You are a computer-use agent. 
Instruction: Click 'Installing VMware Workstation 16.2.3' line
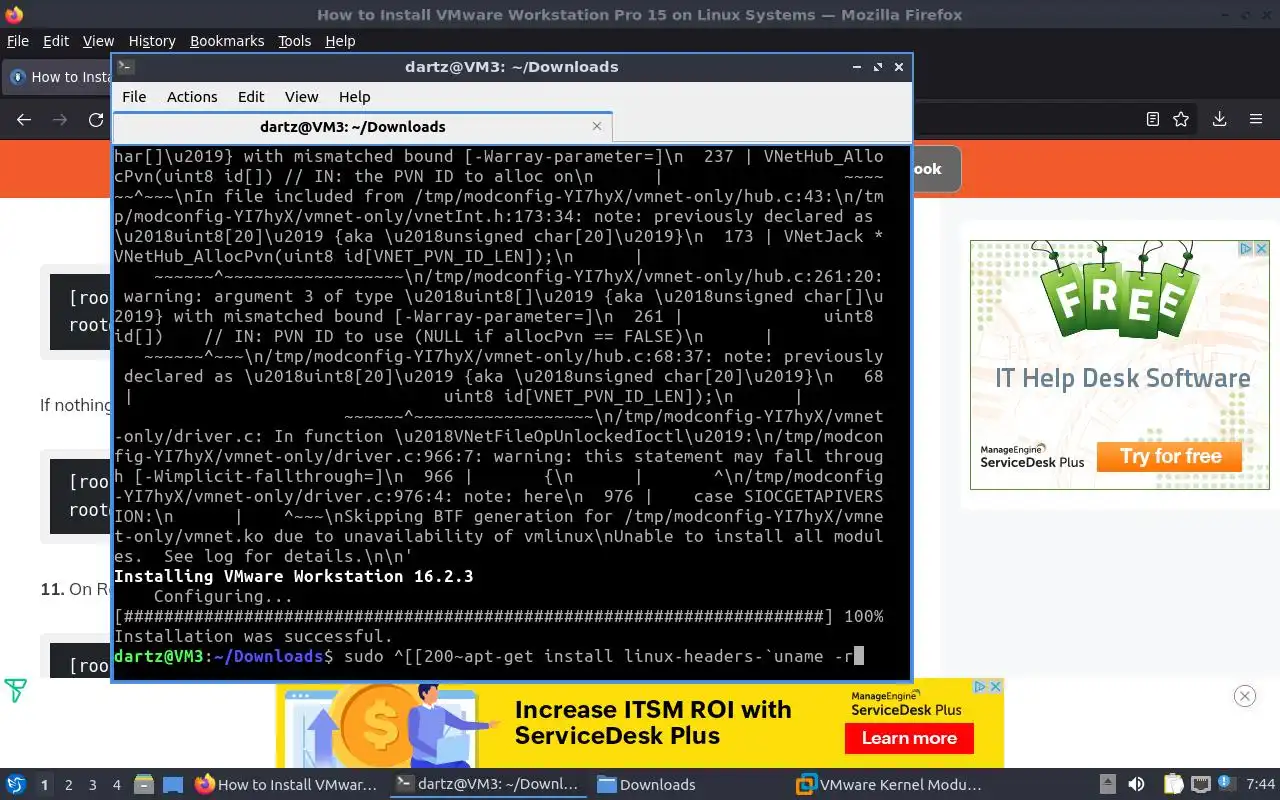[x=293, y=576]
